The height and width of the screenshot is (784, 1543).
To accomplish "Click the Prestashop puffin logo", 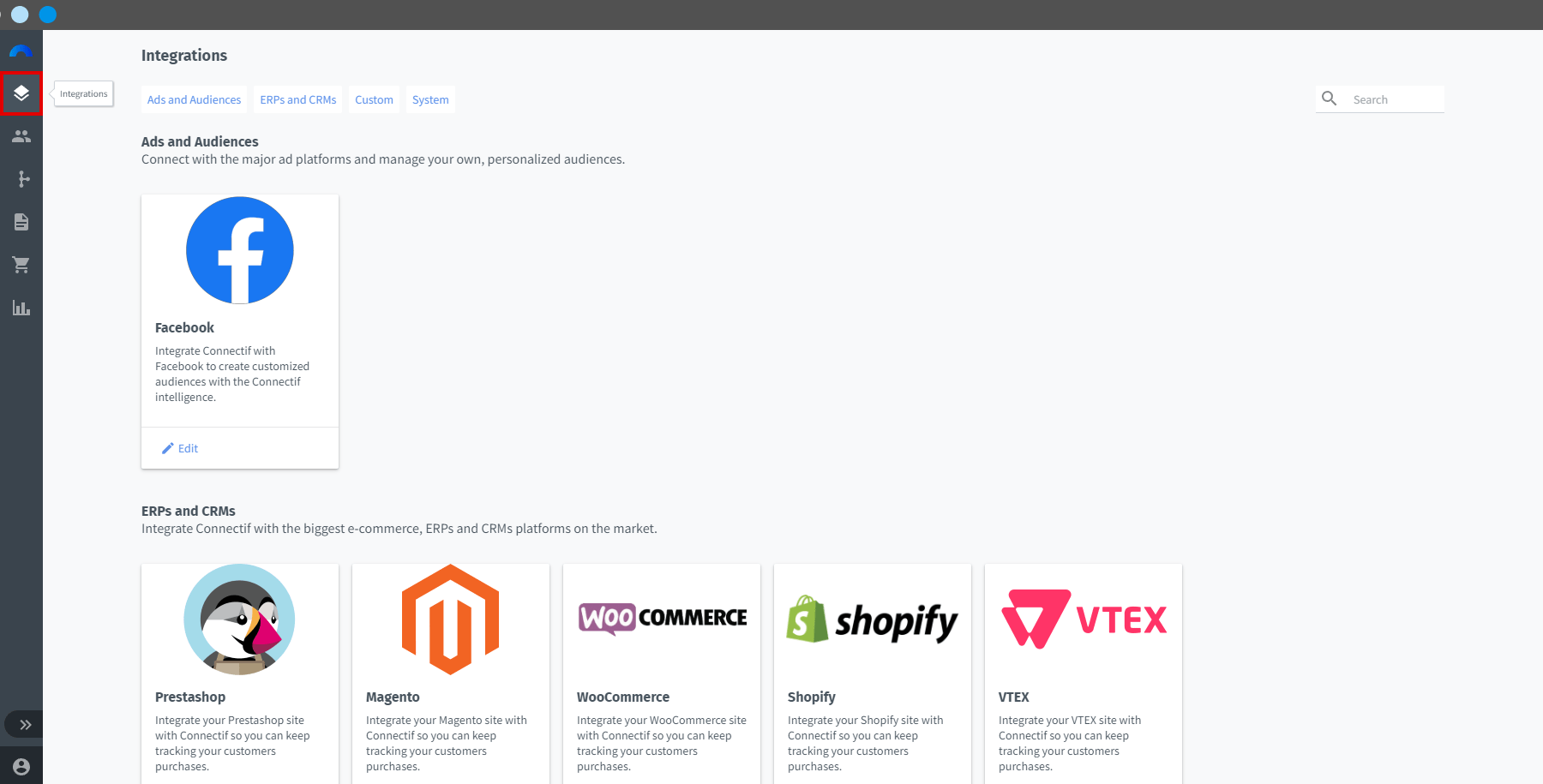I will 240,619.
